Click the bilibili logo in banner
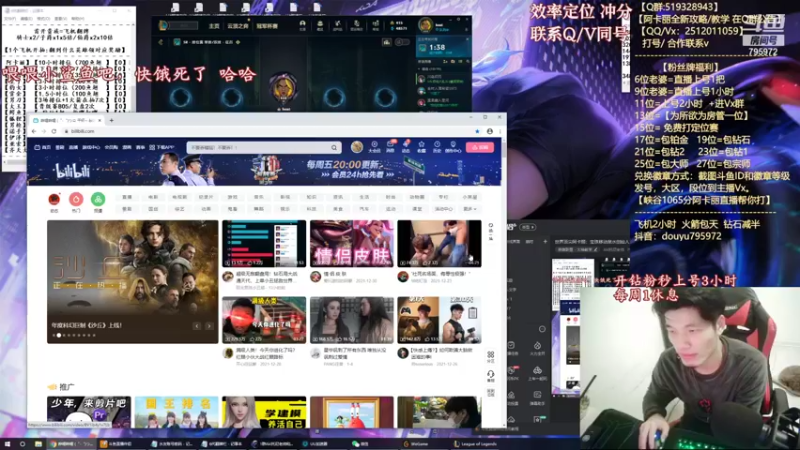 (73, 171)
